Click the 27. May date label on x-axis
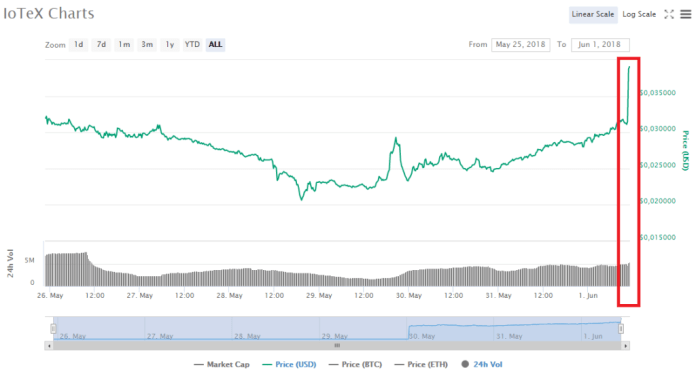 point(140,295)
